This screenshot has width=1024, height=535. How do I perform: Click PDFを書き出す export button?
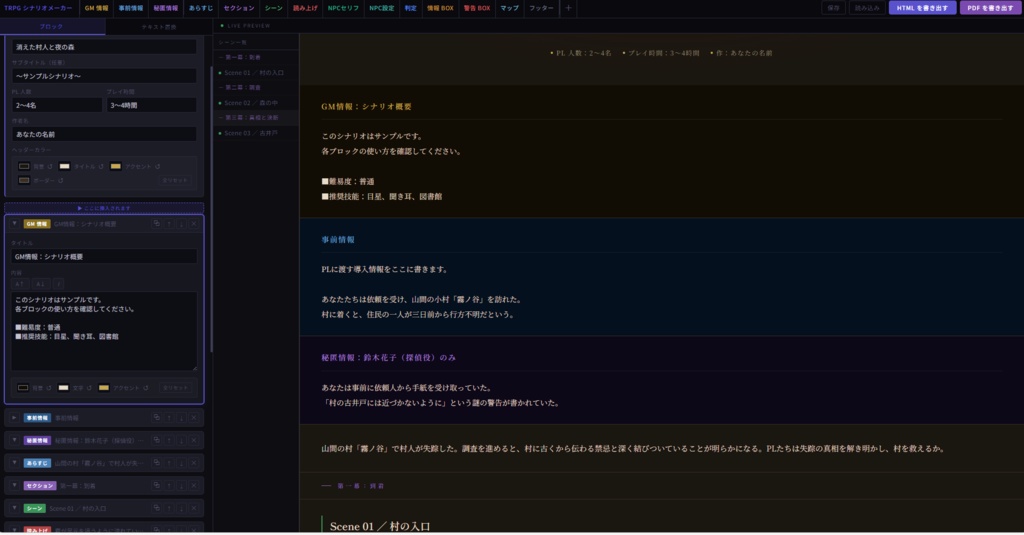[x=990, y=8]
